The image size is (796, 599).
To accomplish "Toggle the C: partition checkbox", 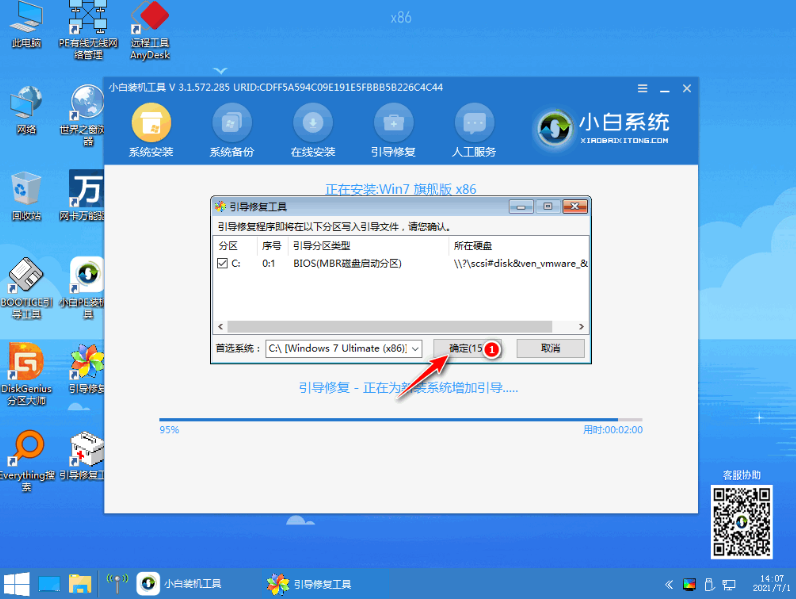I will coord(222,263).
